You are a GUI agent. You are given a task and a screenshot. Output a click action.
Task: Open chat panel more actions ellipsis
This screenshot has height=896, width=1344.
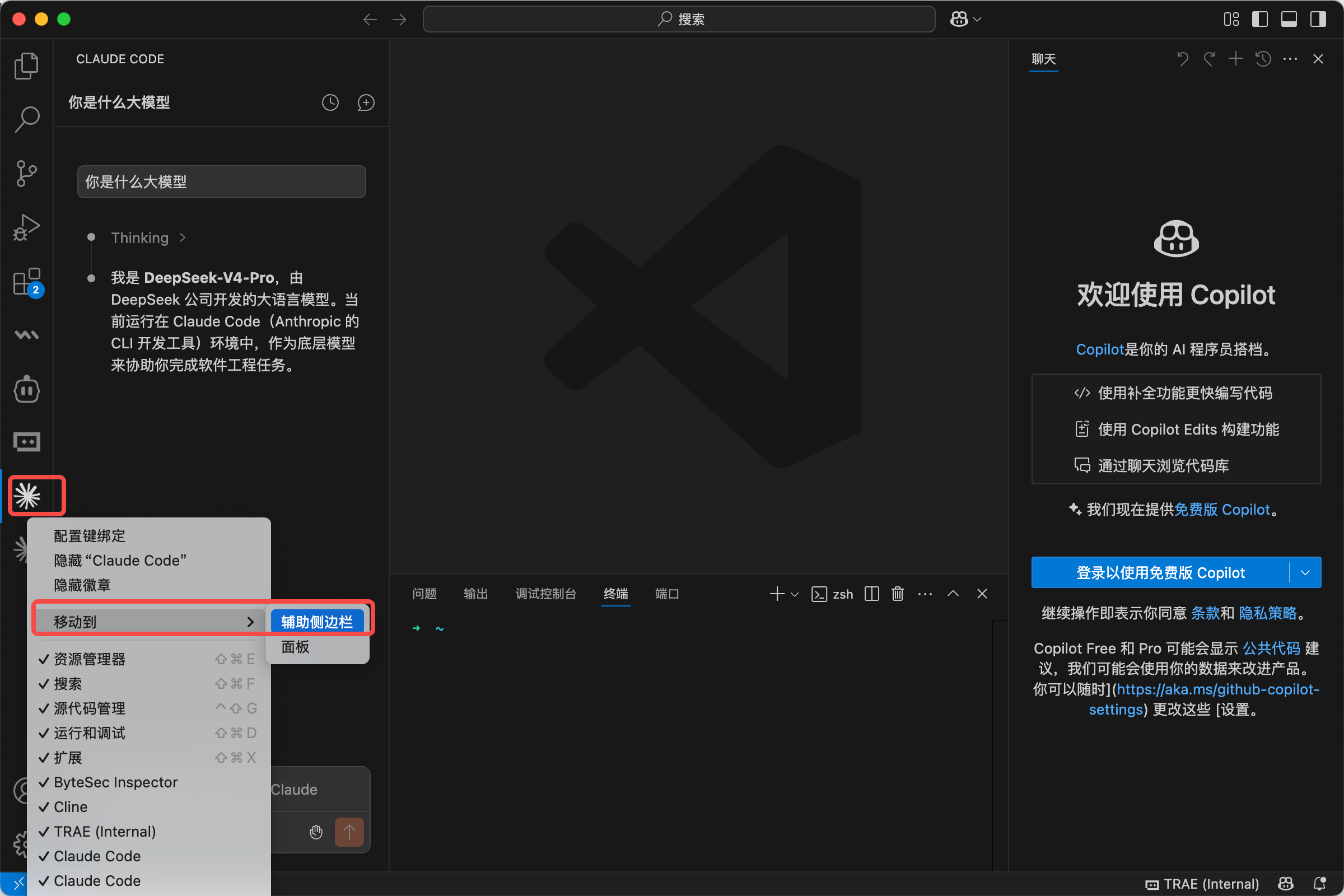click(1290, 59)
